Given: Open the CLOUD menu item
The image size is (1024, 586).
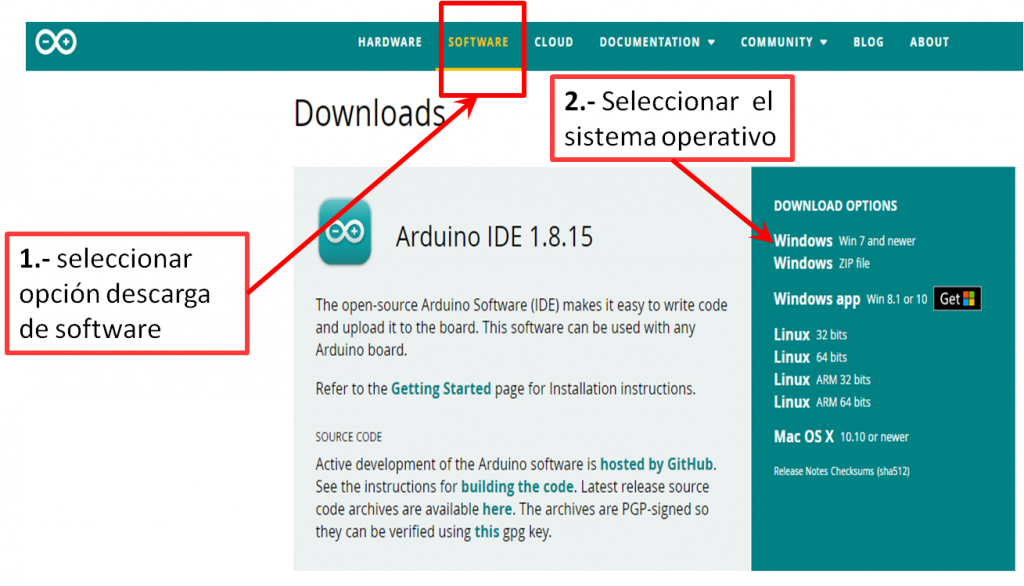Looking at the screenshot, I should [x=554, y=42].
